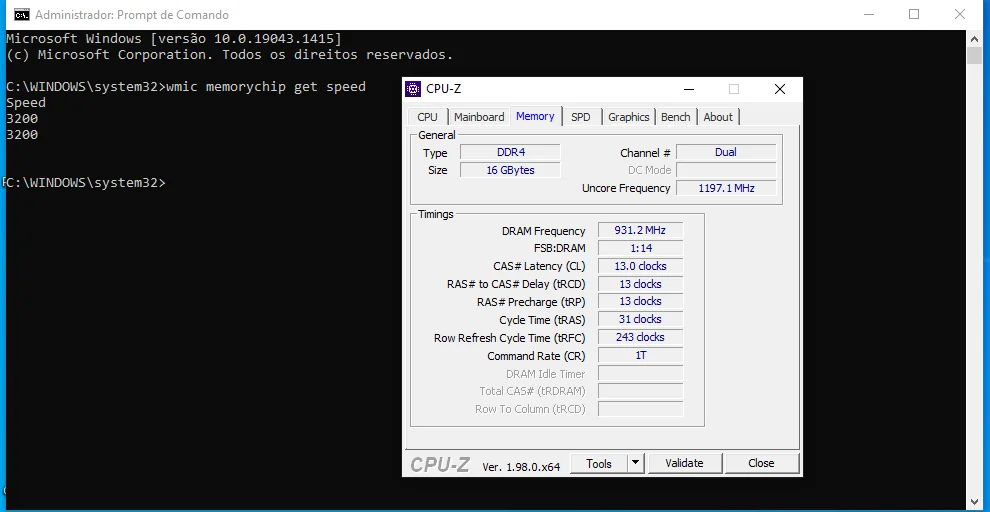Click the 'RAS# Precharge (tRP)' label
990x512 pixels.
click(531, 302)
